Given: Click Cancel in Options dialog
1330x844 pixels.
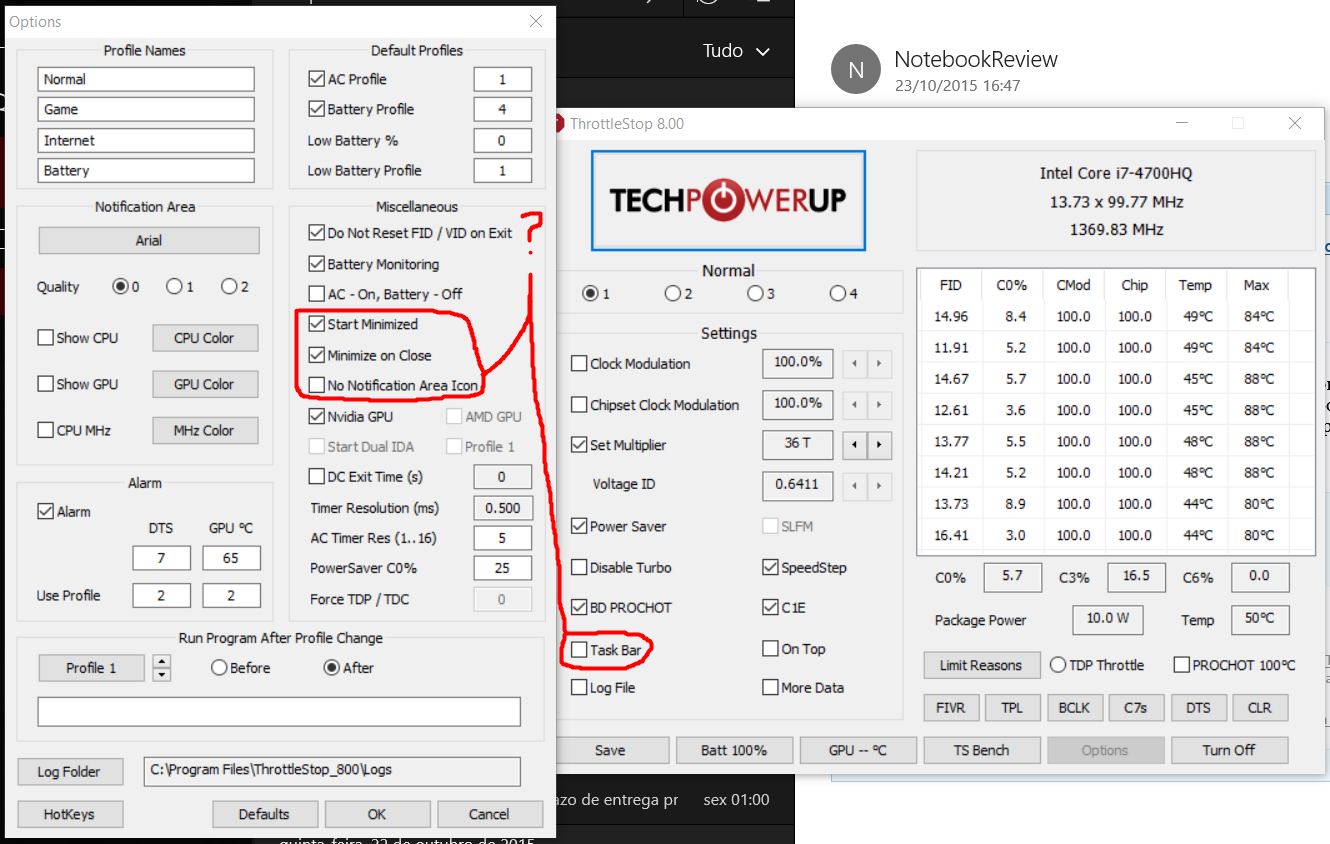Looking at the screenshot, I should [489, 814].
